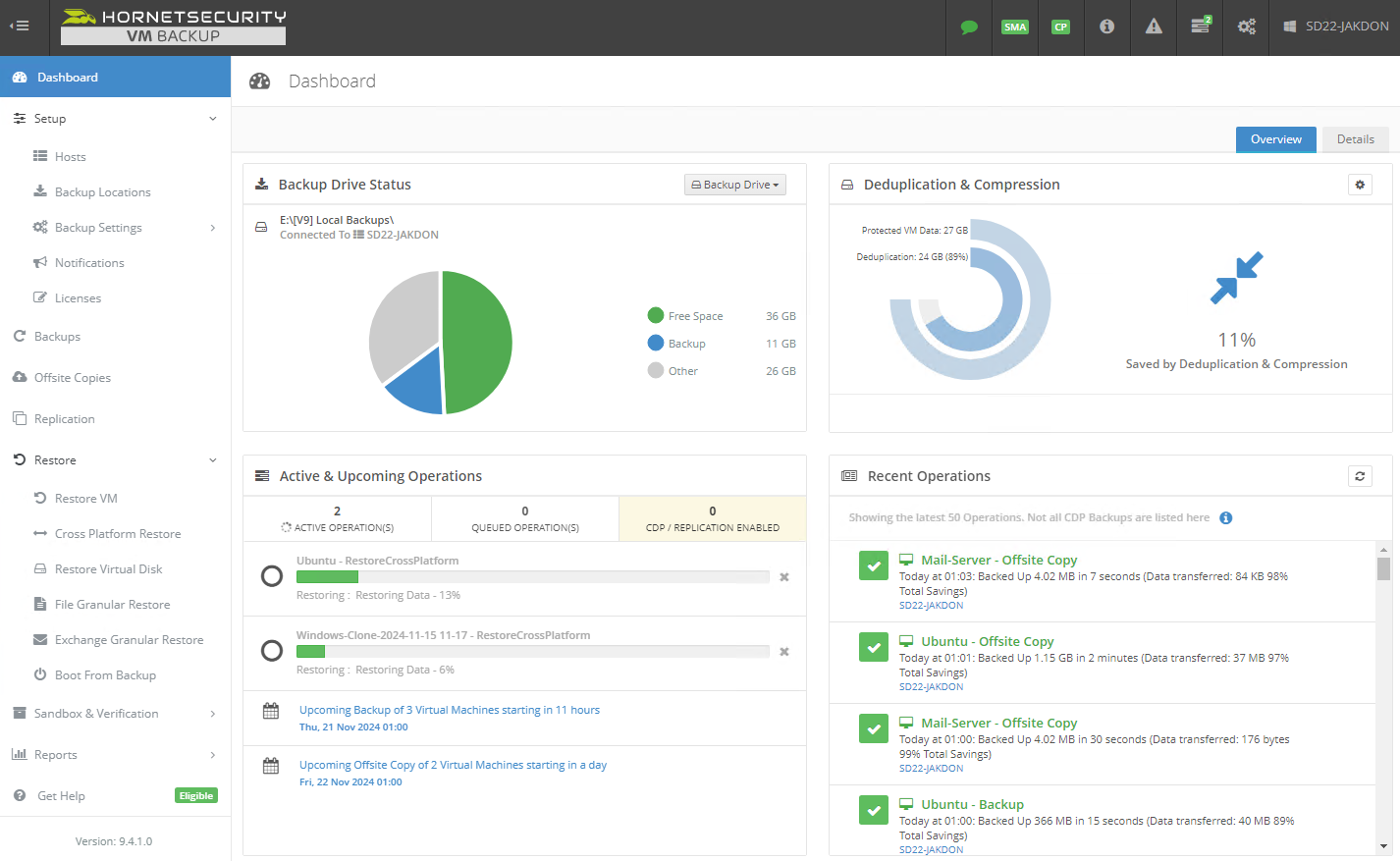
Task: Open Offsite Copies in sidebar
Action: [x=73, y=378]
